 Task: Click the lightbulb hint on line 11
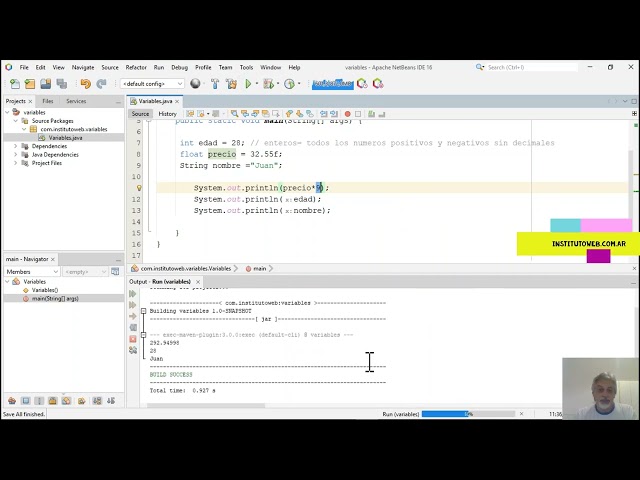[x=139, y=188]
